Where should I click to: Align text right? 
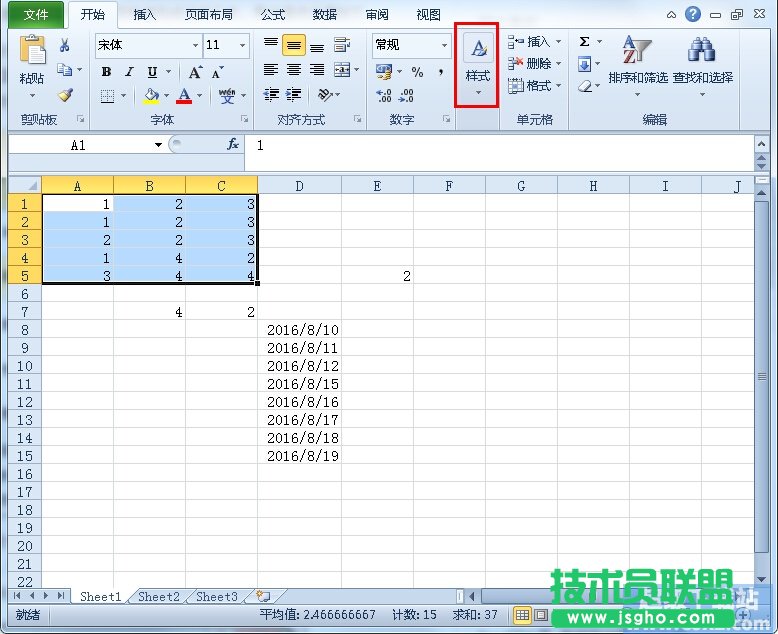point(317,70)
